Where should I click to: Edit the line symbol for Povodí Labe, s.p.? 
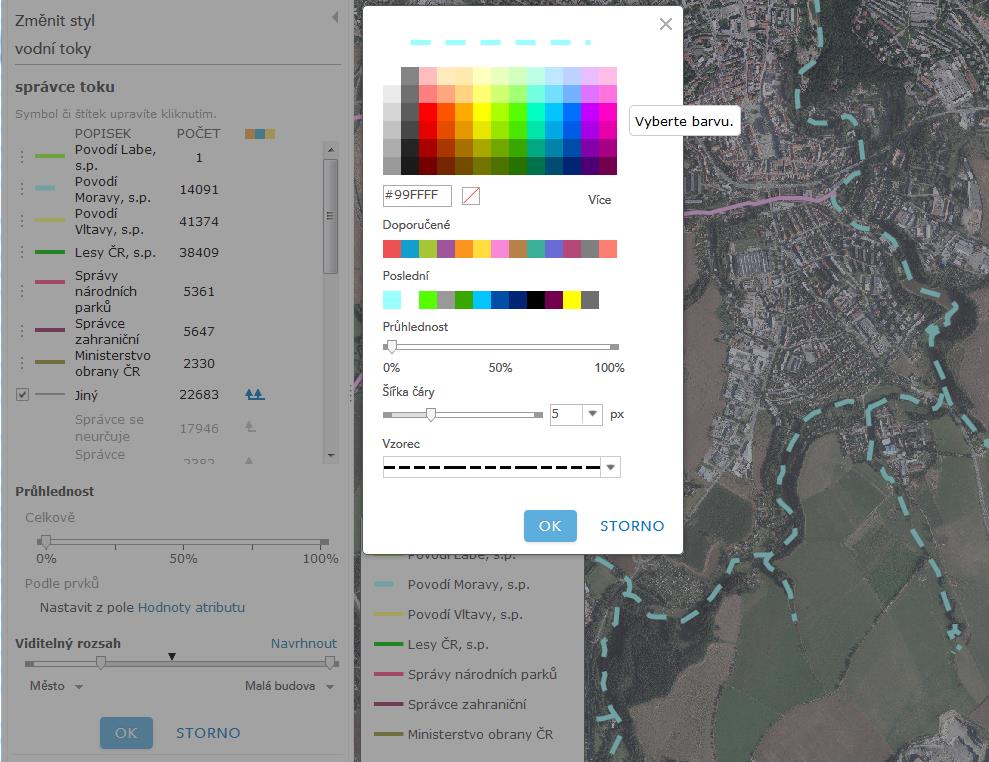(50, 156)
